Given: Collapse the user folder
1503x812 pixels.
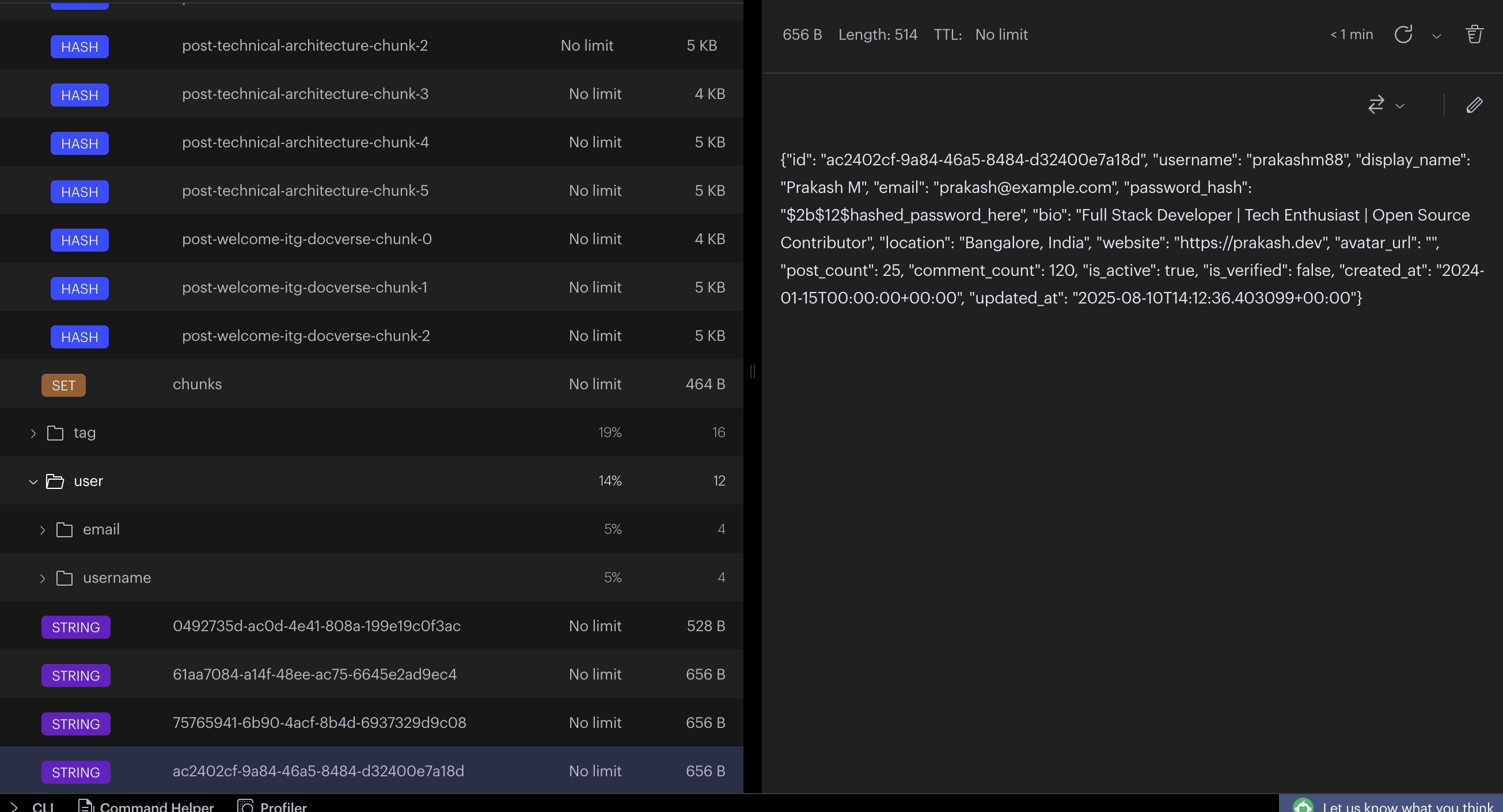Looking at the screenshot, I should (33, 481).
